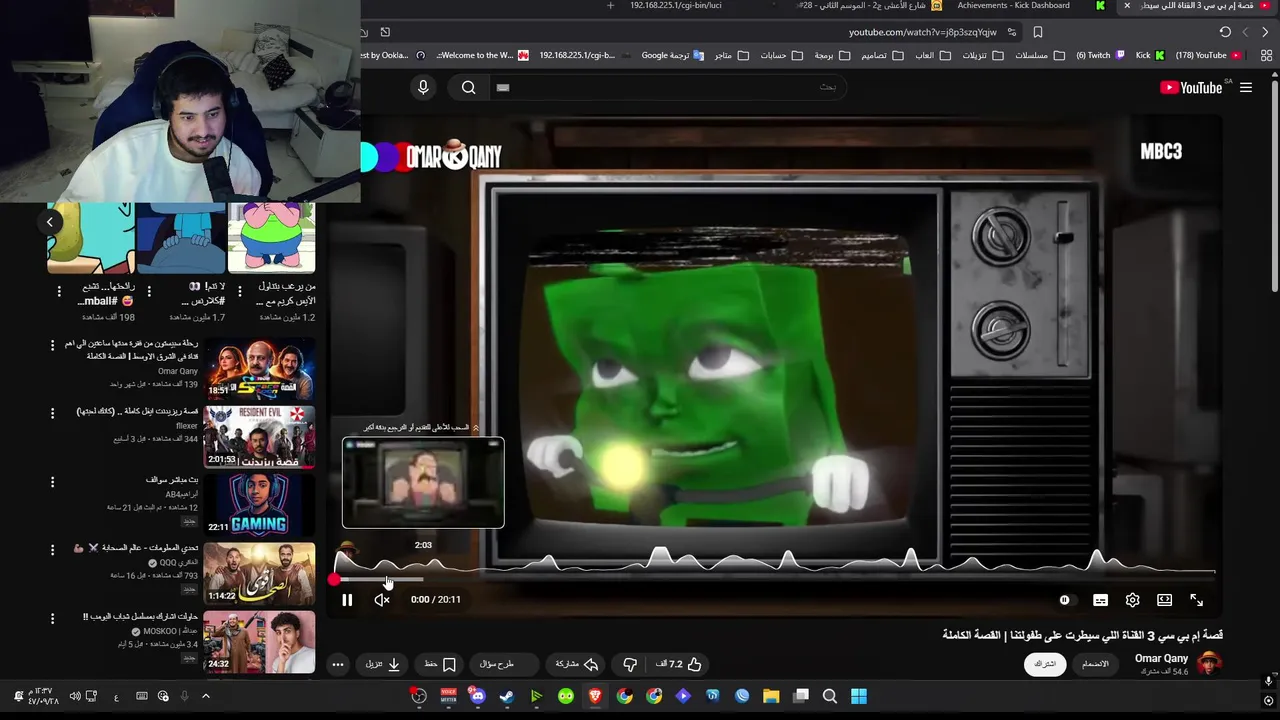Viewport: 1280px width, 720px height.
Task: Expand the system tray hidden icons chevron
Action: [x=206, y=696]
